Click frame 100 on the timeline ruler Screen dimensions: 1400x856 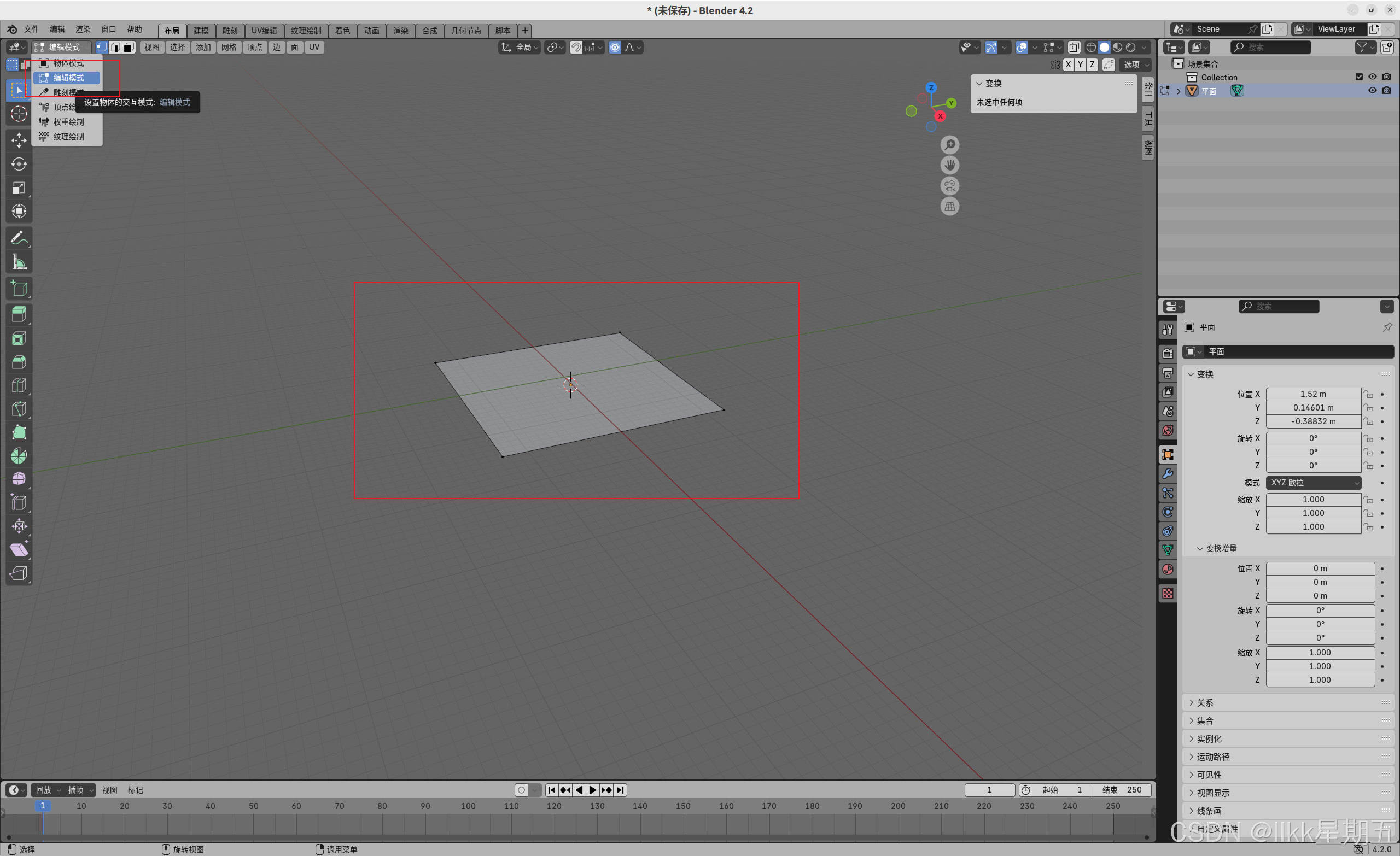(468, 806)
